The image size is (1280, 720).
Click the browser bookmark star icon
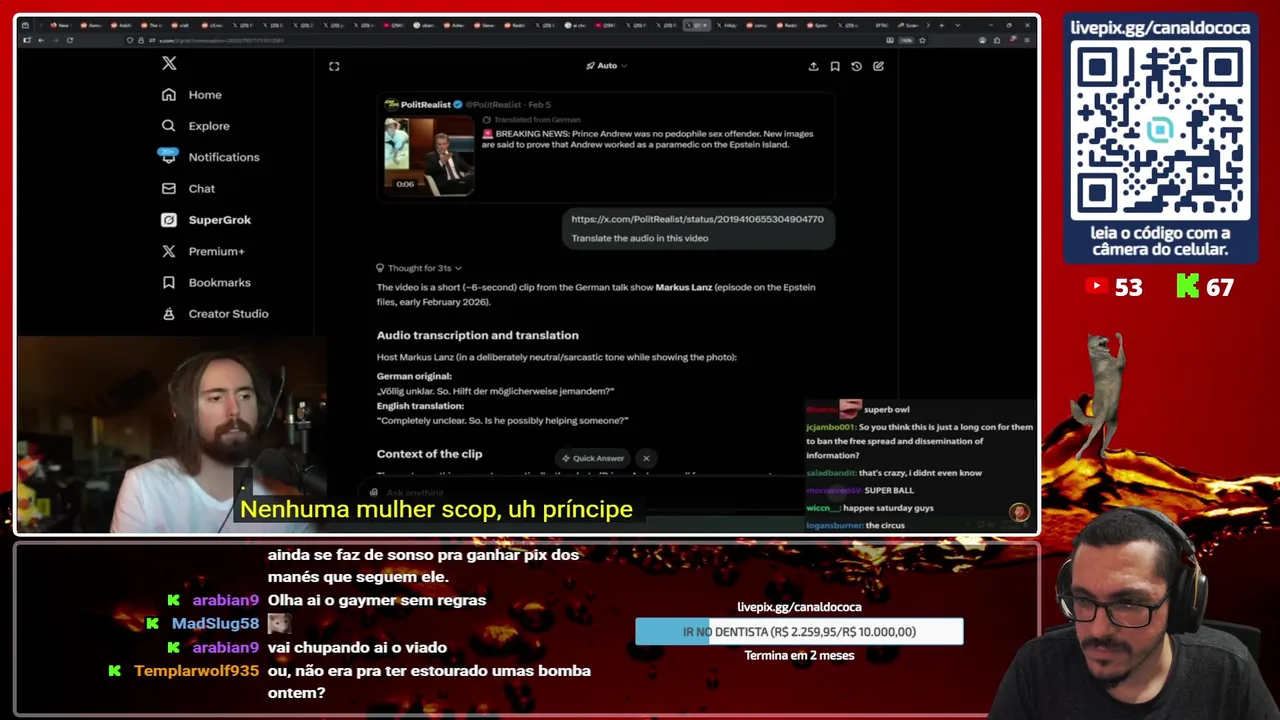(x=922, y=40)
